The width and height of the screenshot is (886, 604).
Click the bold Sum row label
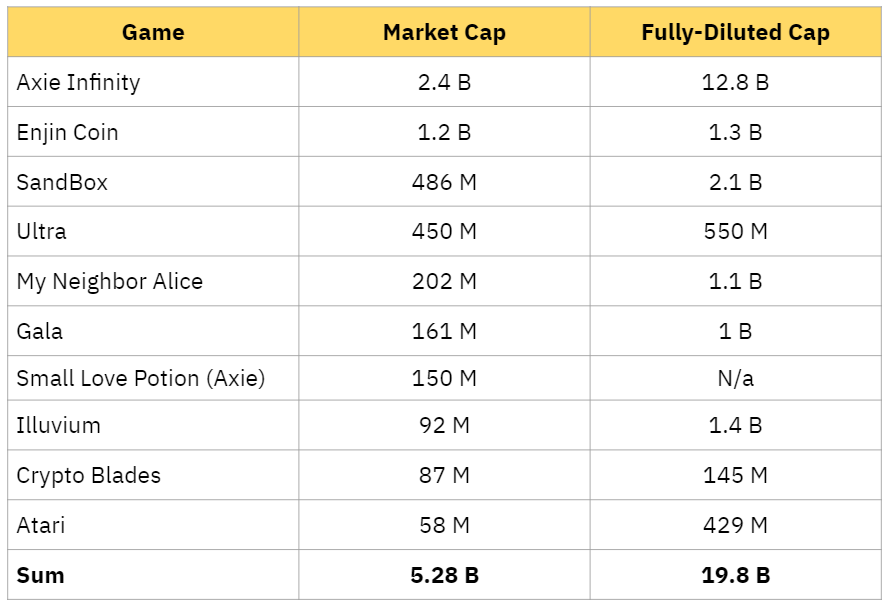(x=40, y=576)
